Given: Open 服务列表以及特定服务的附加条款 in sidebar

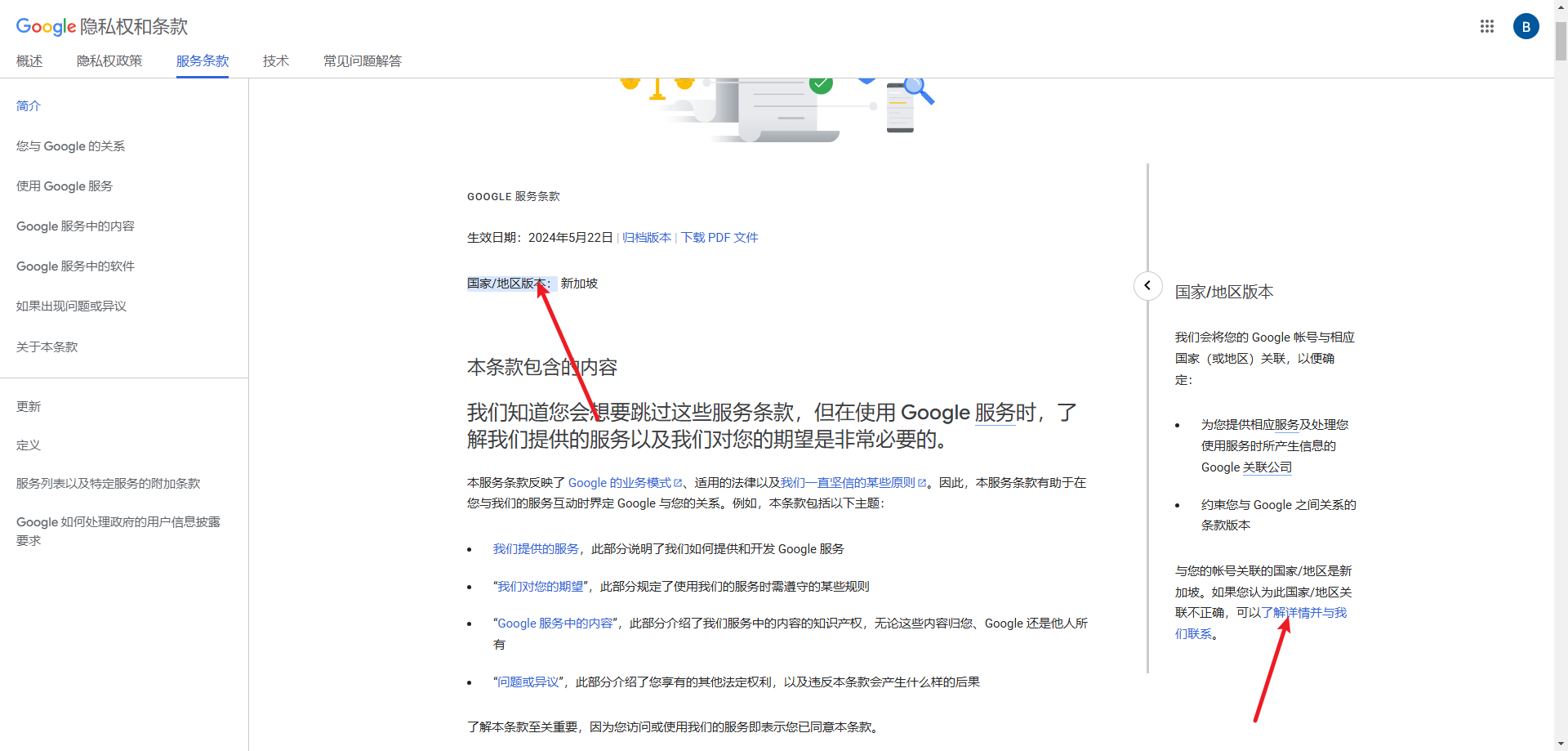Looking at the screenshot, I should click(x=108, y=484).
